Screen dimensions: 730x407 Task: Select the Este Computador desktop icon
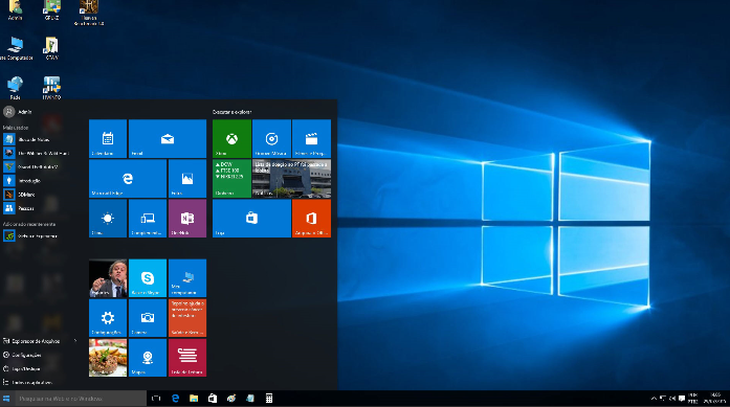click(16, 48)
